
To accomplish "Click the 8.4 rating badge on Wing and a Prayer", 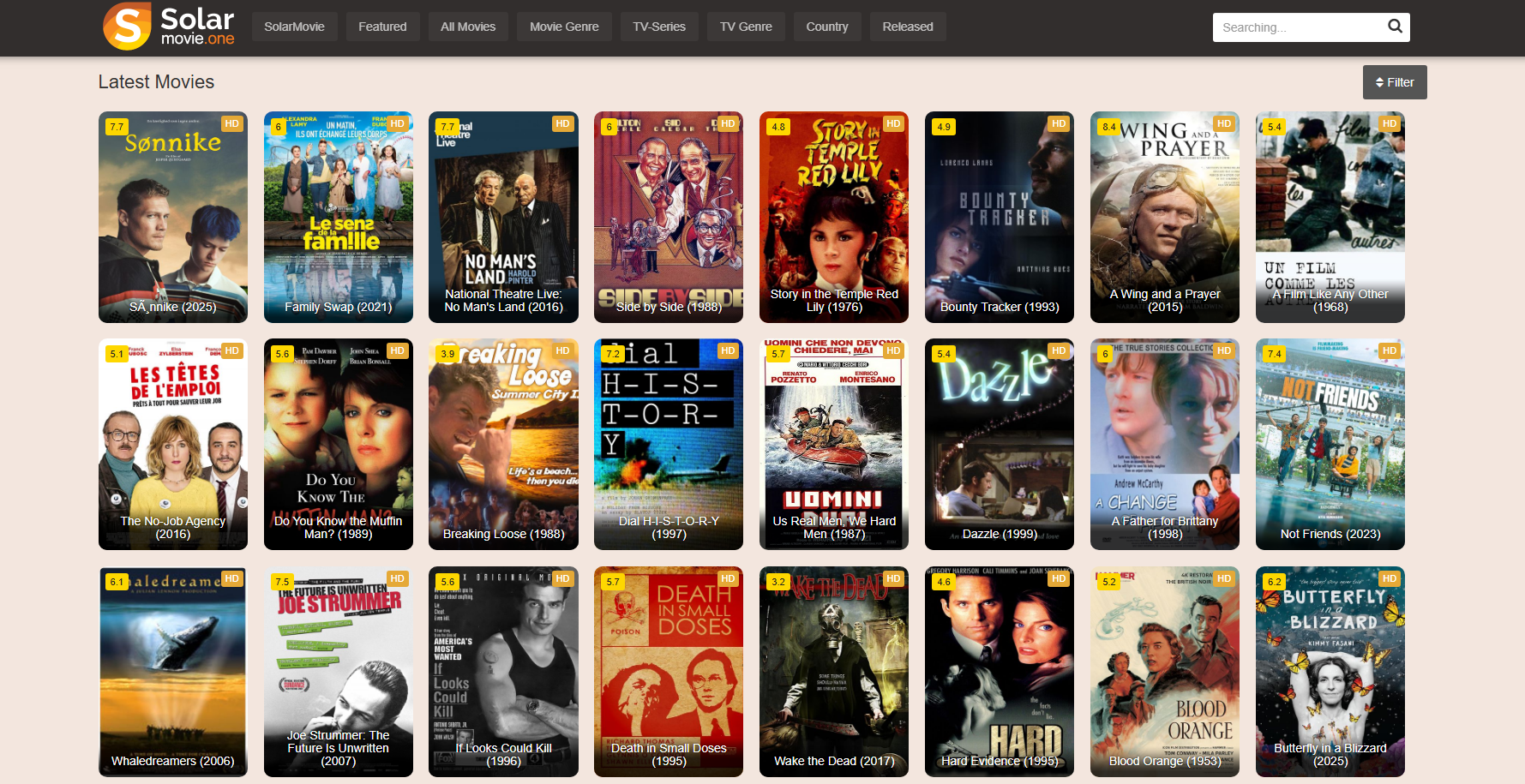I will point(1108,127).
